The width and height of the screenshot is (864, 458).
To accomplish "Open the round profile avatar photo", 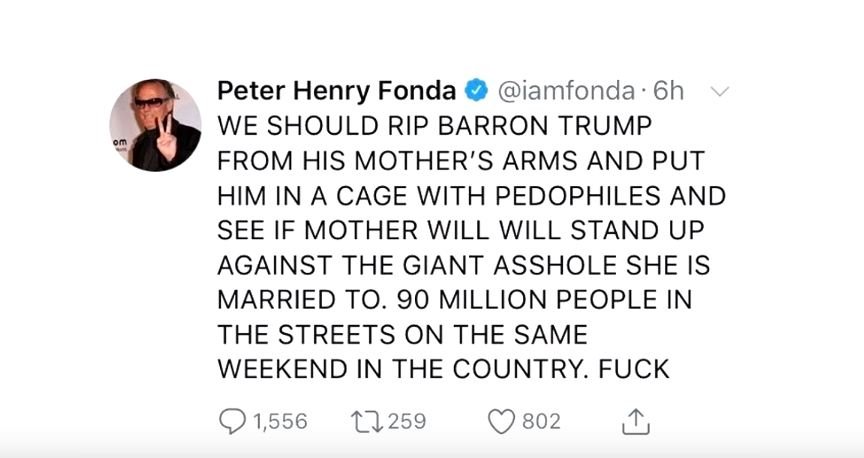I will click(x=155, y=125).
